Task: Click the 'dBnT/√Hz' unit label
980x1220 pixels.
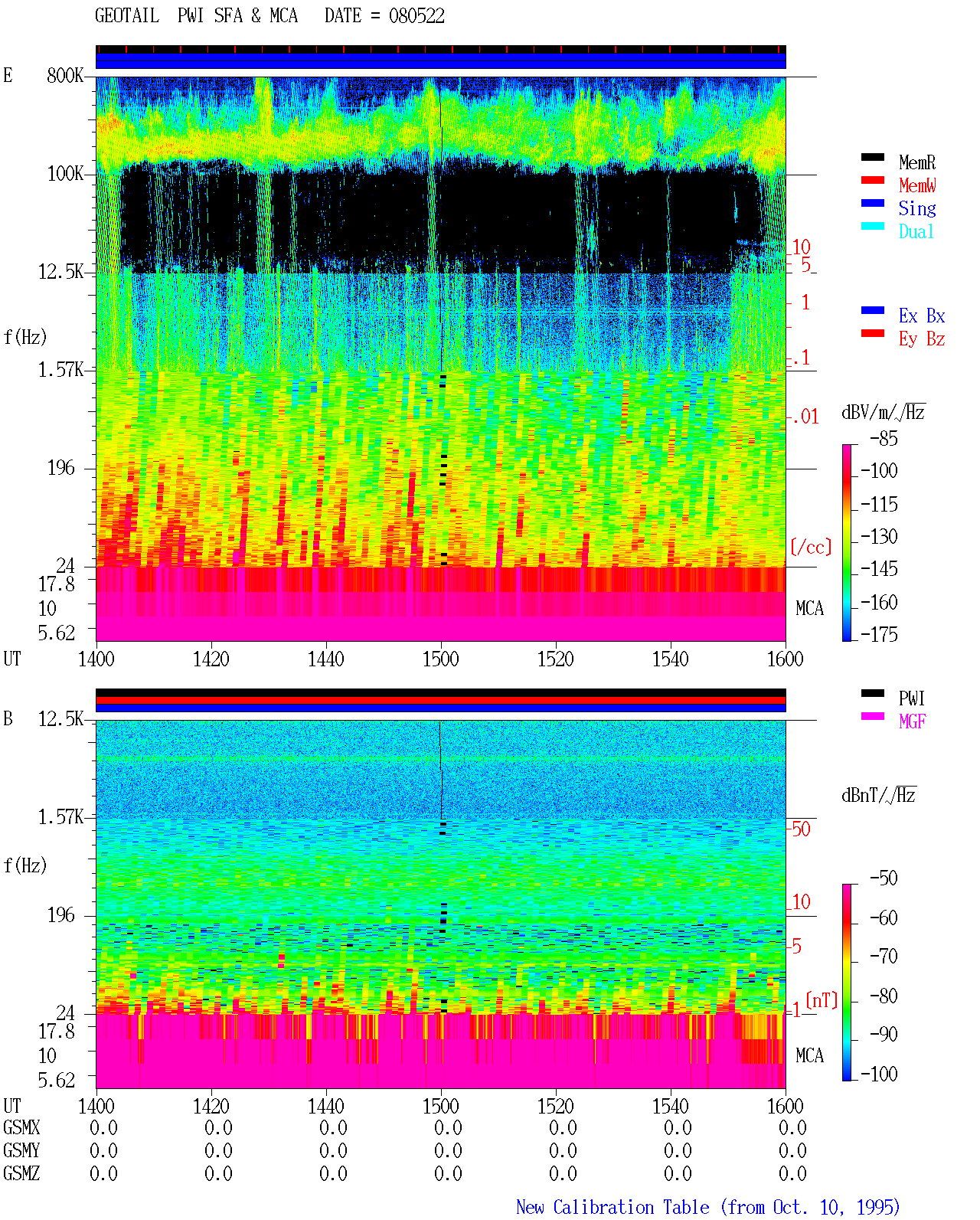Action: (x=879, y=795)
